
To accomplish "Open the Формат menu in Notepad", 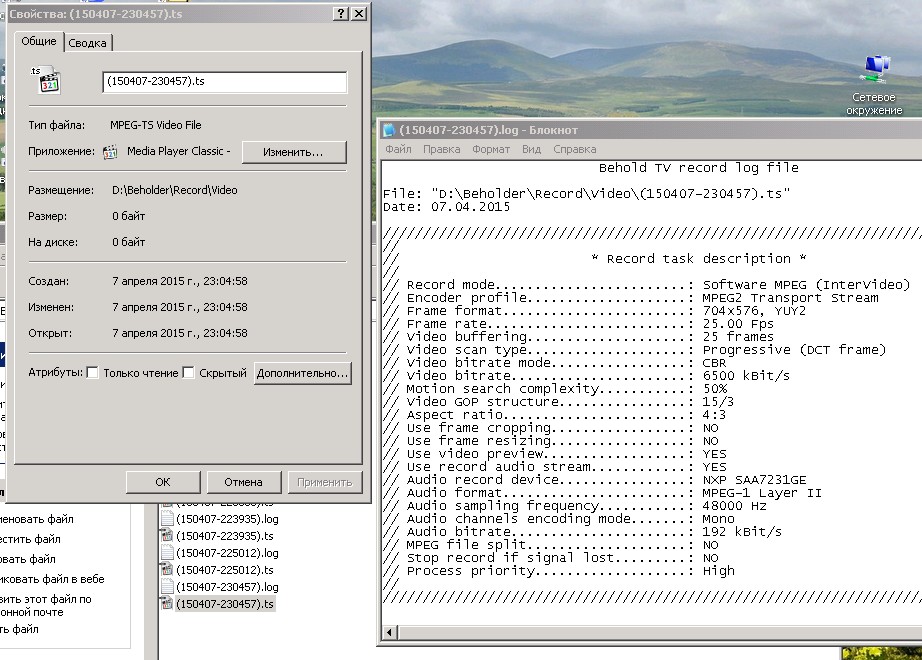I will click(491, 149).
